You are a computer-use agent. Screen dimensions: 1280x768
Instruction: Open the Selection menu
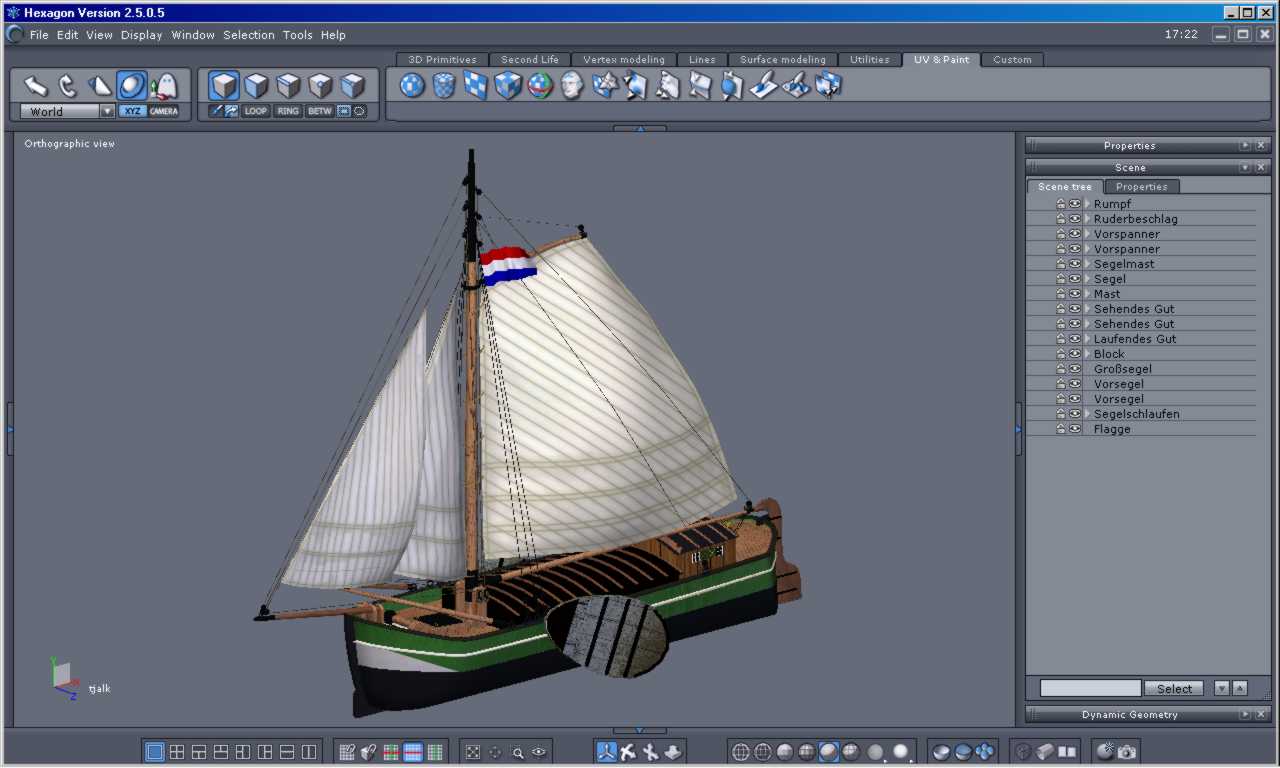(249, 35)
